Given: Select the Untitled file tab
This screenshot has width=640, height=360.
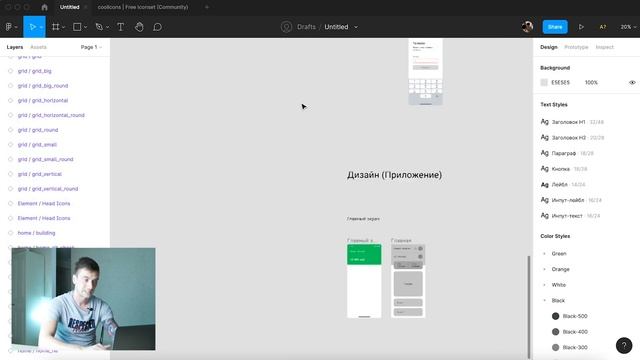Looking at the screenshot, I should [x=69, y=7].
